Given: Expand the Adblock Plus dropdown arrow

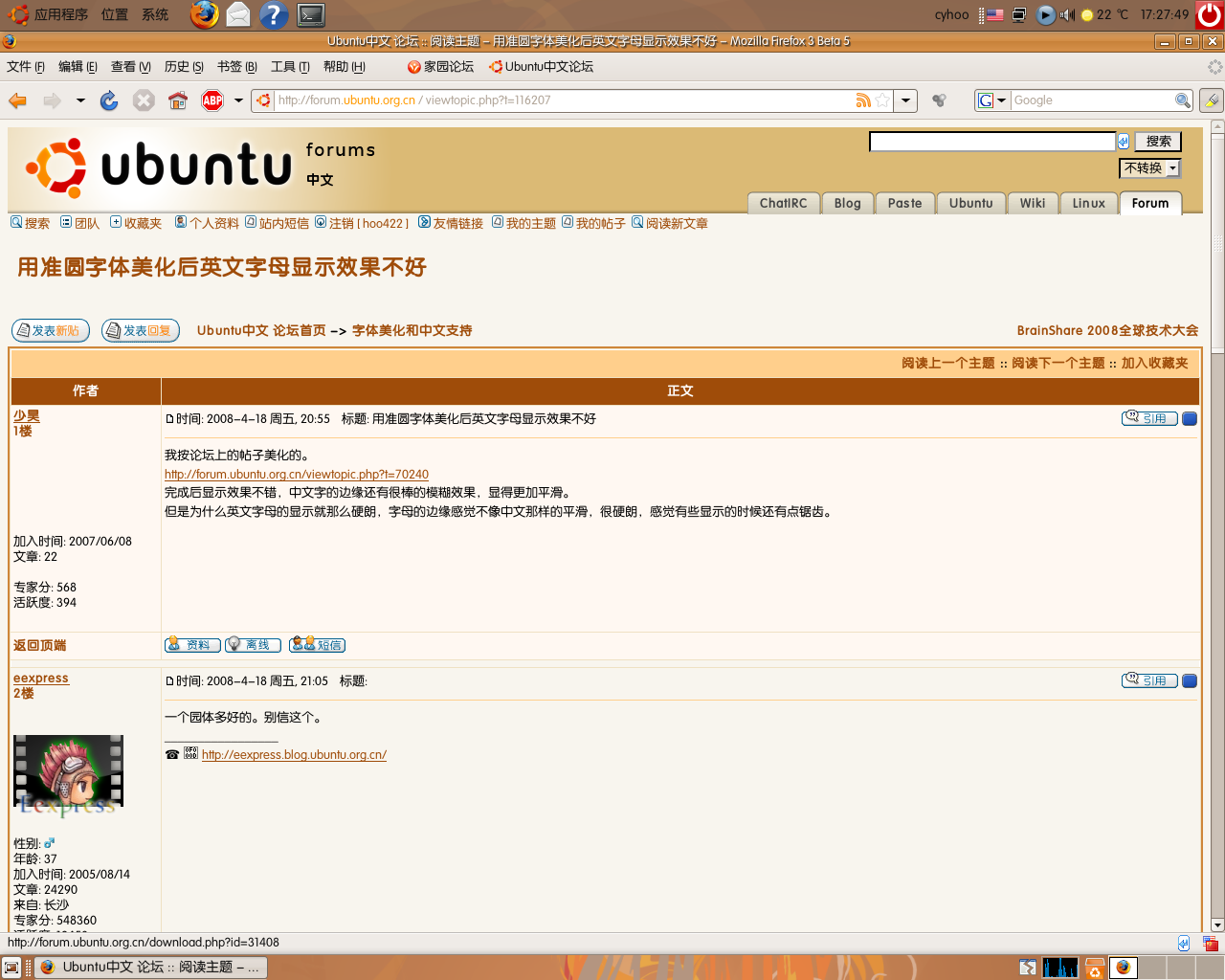Looking at the screenshot, I should pyautogui.click(x=238, y=100).
